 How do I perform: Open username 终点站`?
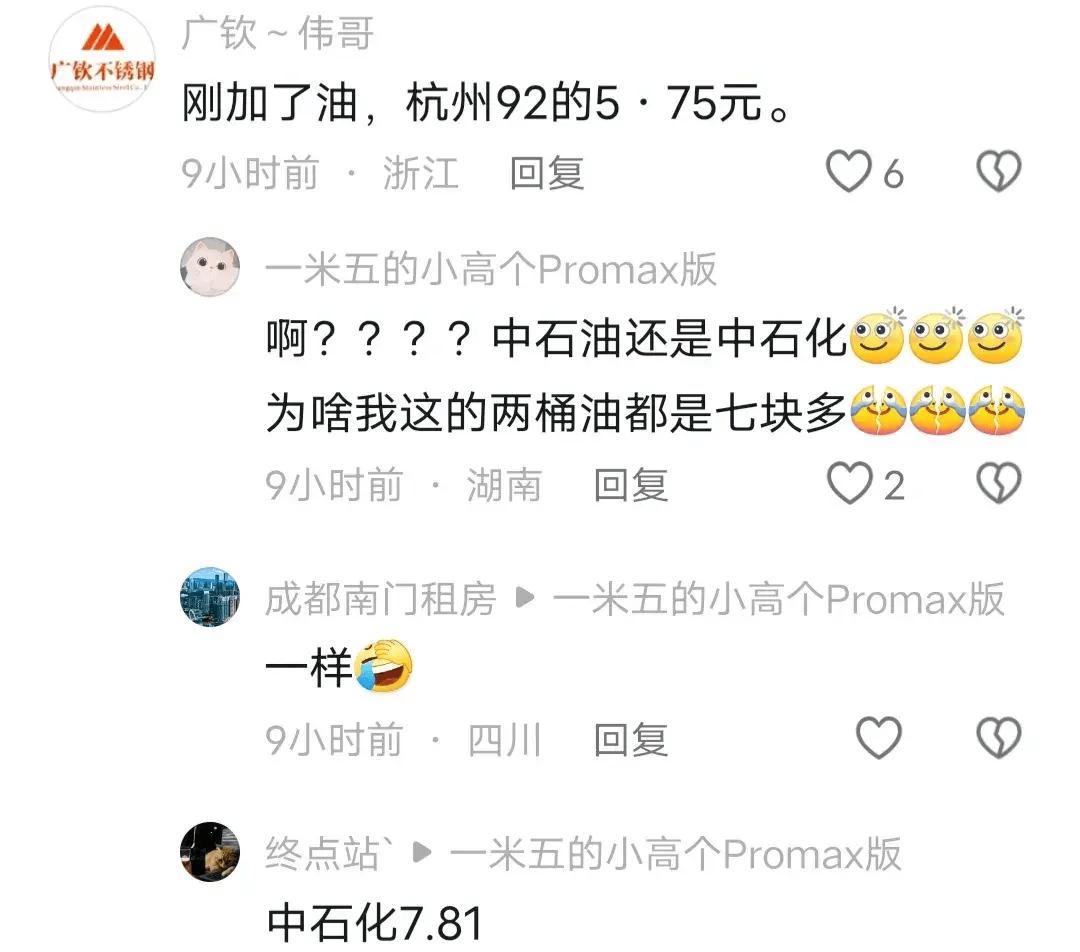point(330,853)
